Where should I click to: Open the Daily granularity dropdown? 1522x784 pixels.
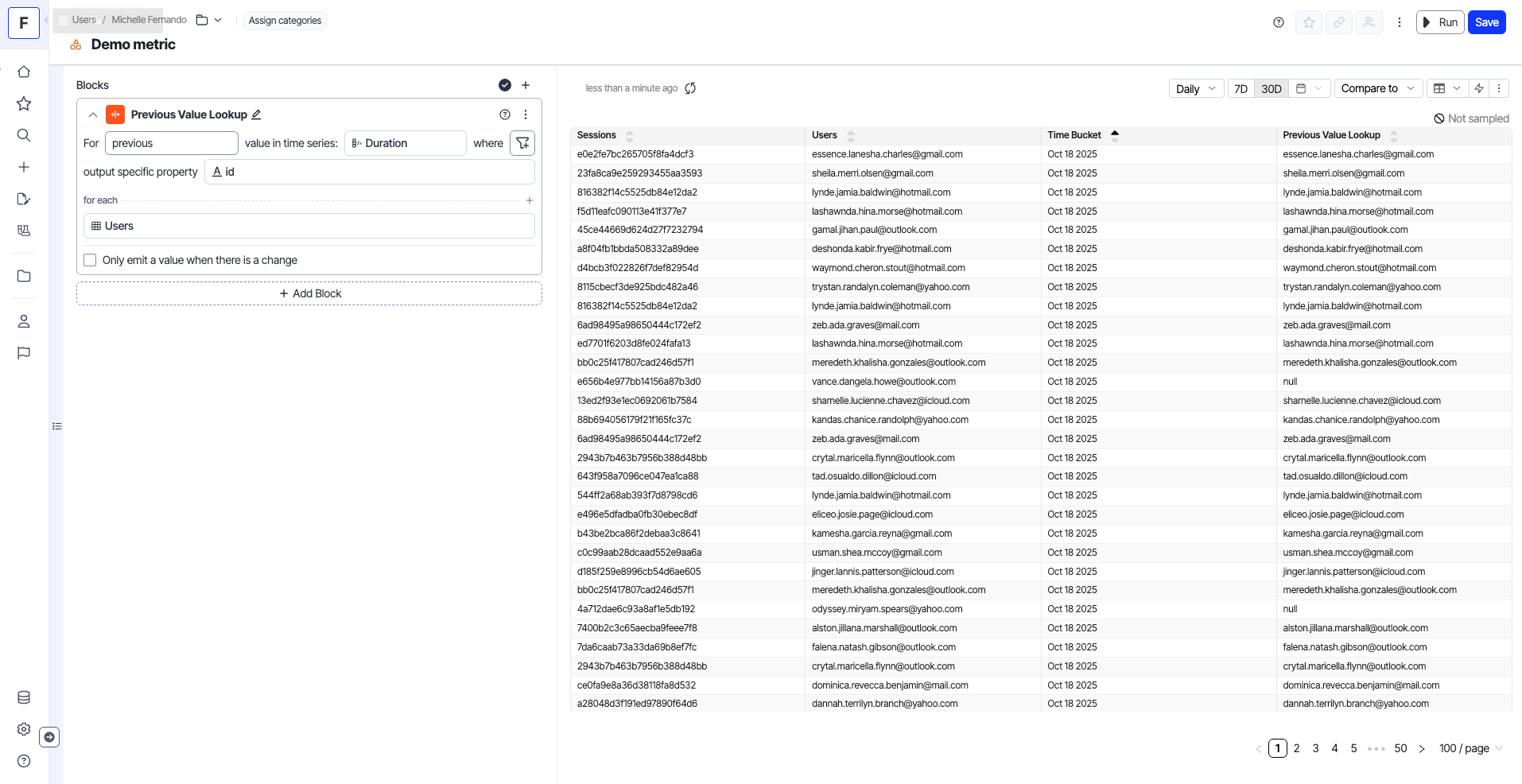point(1195,88)
